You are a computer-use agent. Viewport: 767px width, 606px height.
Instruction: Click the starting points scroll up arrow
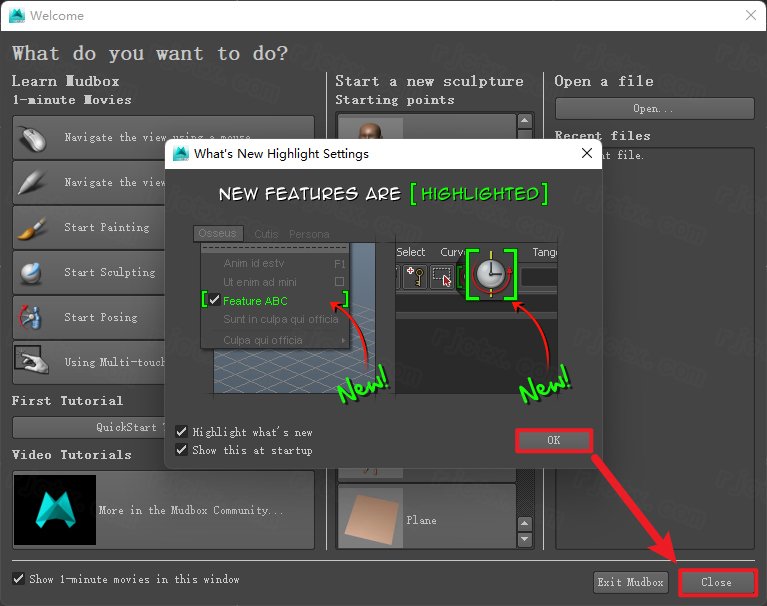[x=524, y=120]
